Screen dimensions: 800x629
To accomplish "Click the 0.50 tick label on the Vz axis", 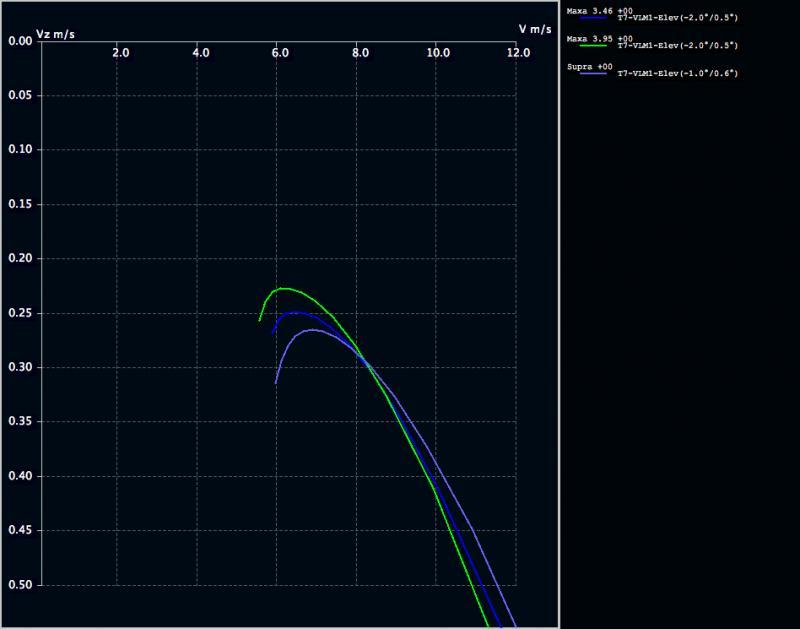I will coord(20,585).
